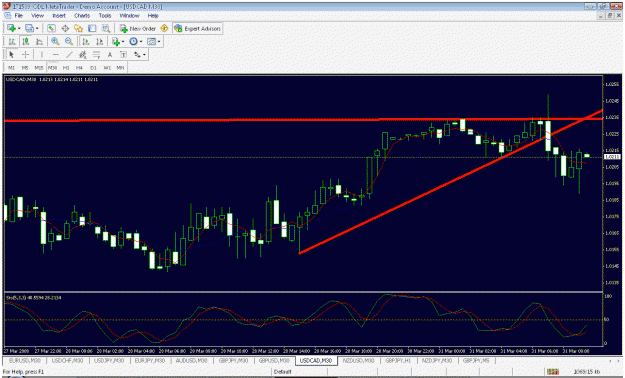
Task: Toggle the Expert Advisors button
Action: 198,28
